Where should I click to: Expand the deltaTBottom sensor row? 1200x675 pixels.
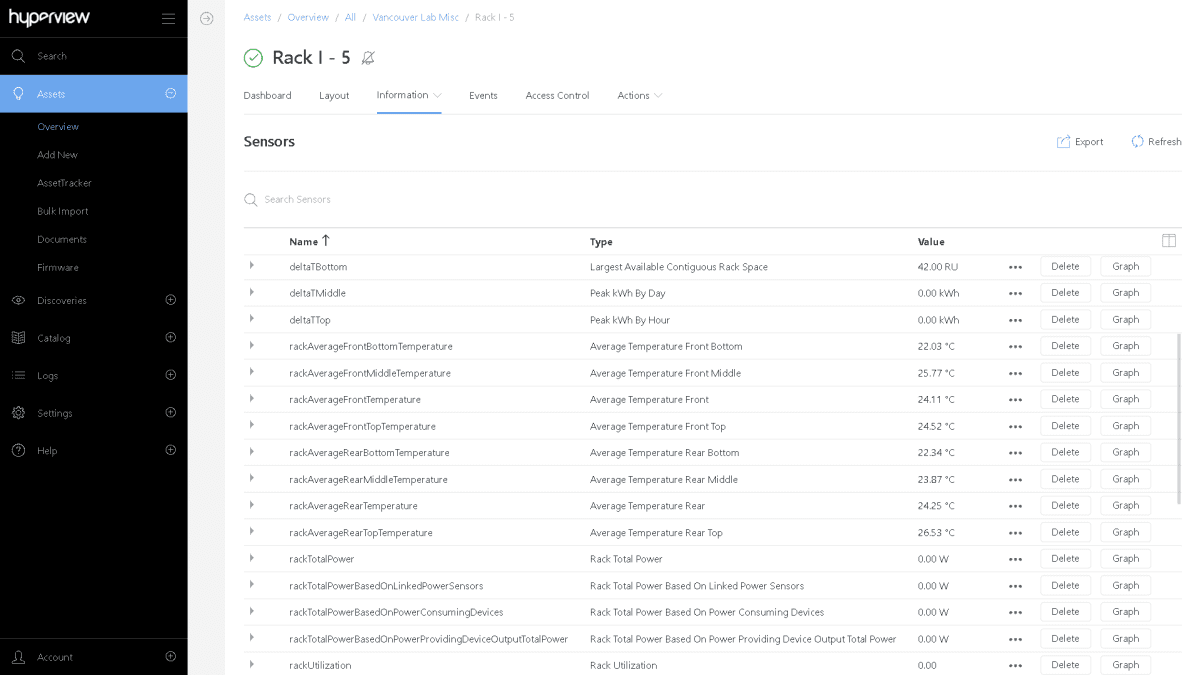point(251,266)
